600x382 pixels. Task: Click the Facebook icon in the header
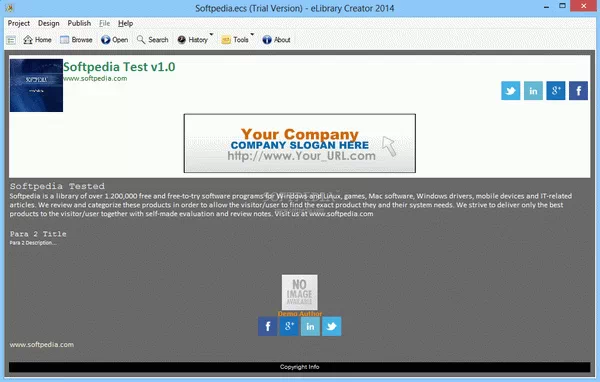click(578, 91)
